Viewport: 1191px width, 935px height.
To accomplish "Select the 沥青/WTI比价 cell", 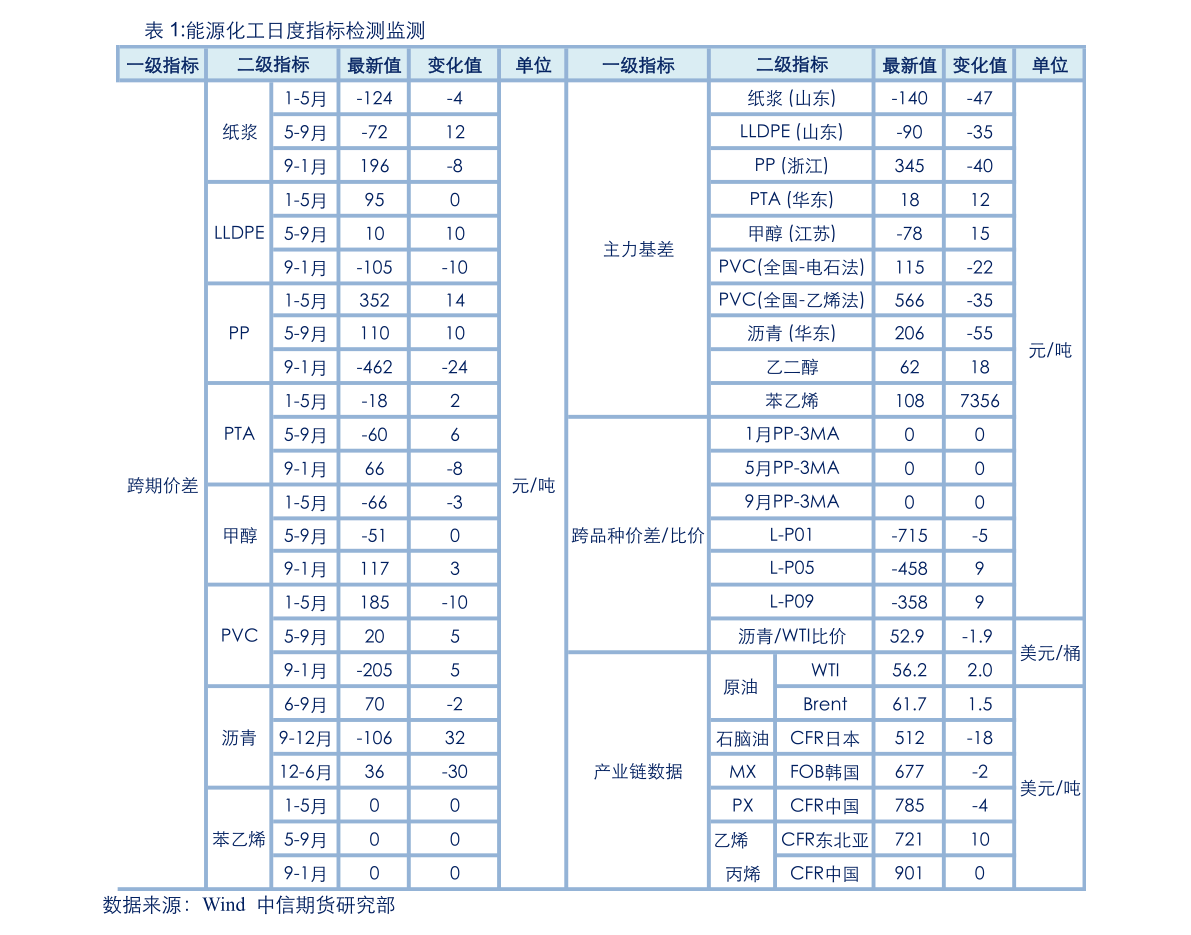I will pyautogui.click(x=791, y=636).
